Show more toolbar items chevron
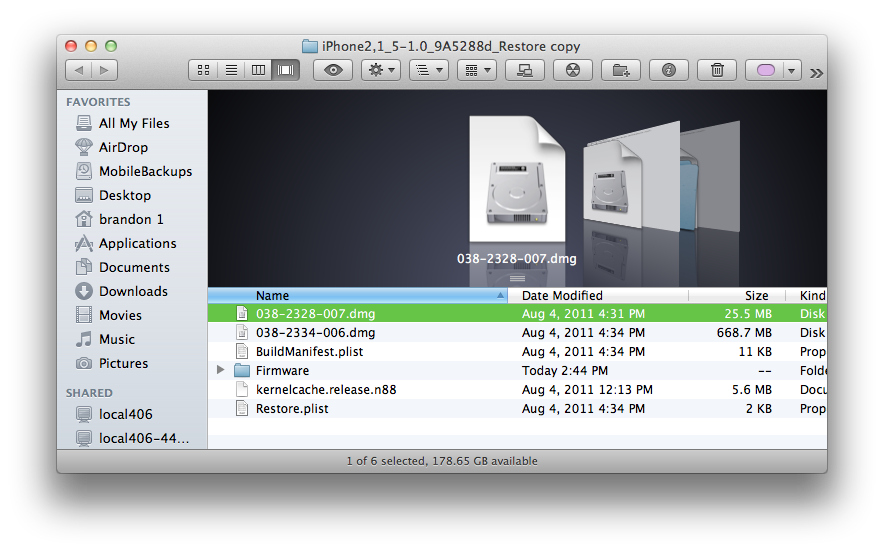The width and height of the screenshot is (884, 552). (x=816, y=73)
